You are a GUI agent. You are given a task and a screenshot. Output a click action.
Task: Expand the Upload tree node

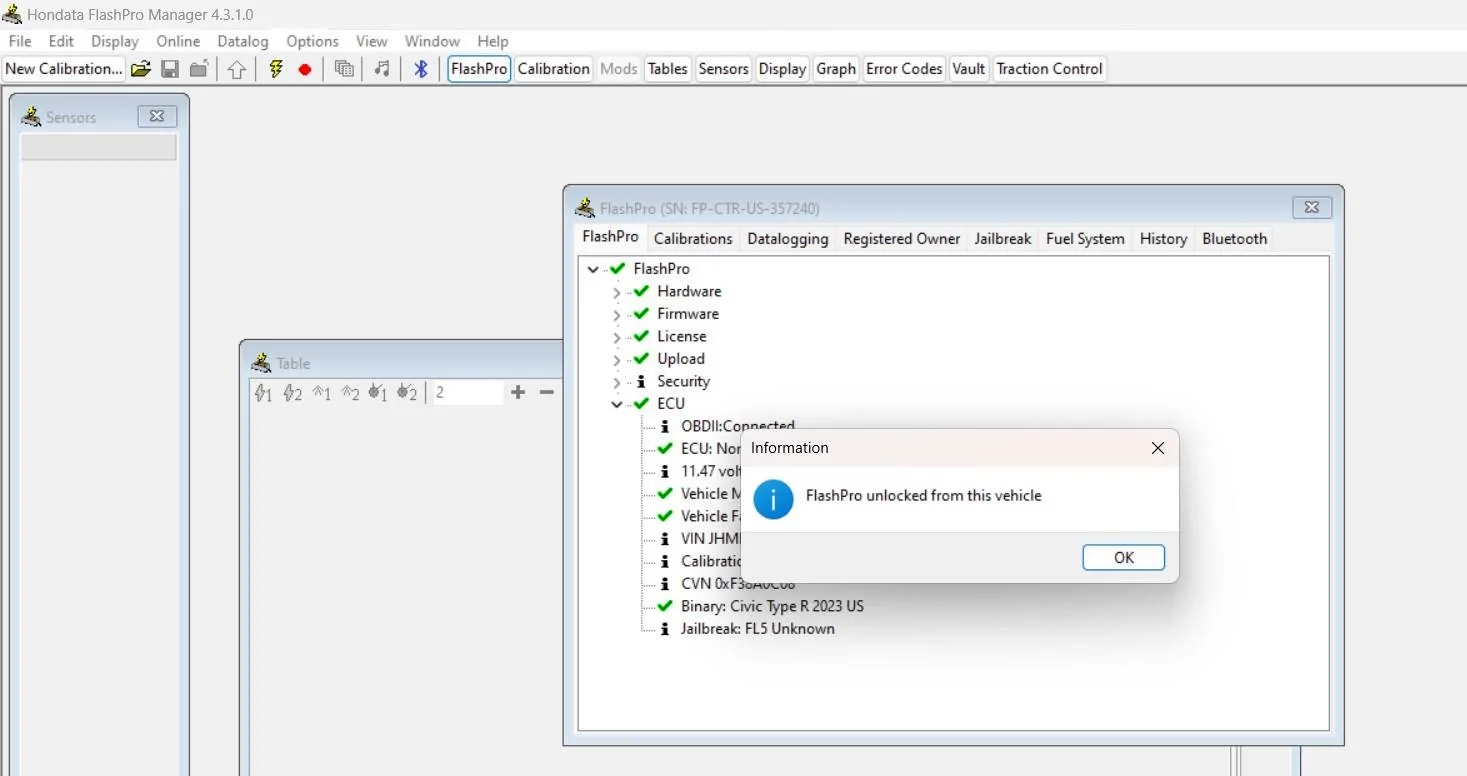pyautogui.click(x=616, y=359)
